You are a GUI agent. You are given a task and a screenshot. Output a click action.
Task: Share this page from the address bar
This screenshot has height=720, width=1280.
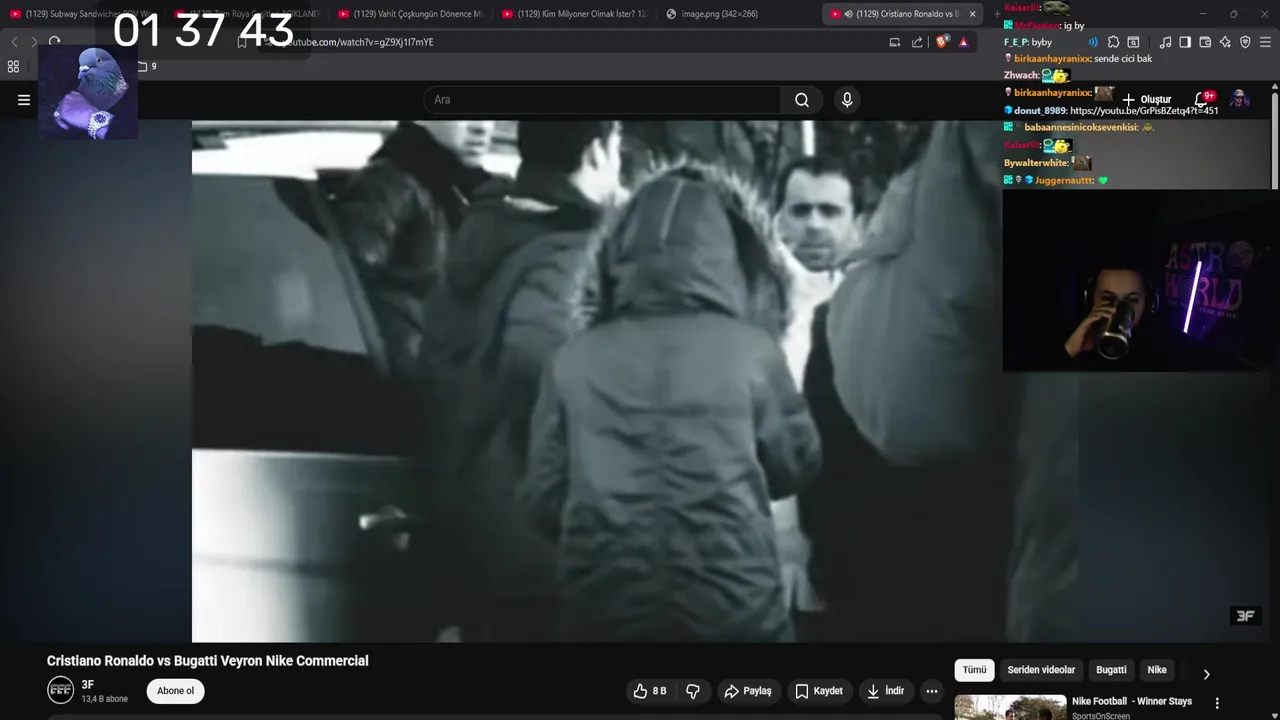click(x=917, y=42)
